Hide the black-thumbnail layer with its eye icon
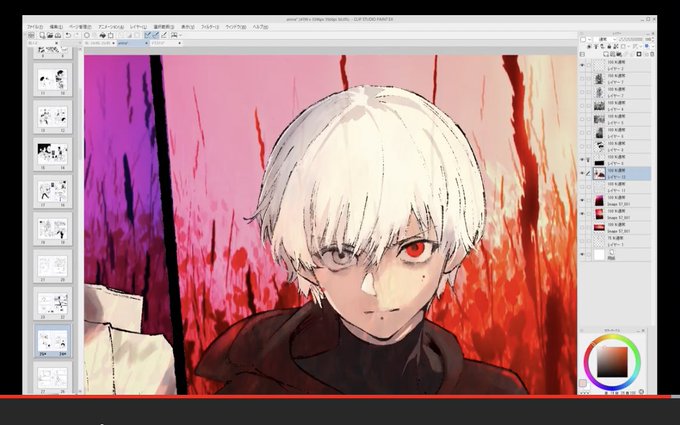The height and width of the screenshot is (425, 680). pos(582,160)
